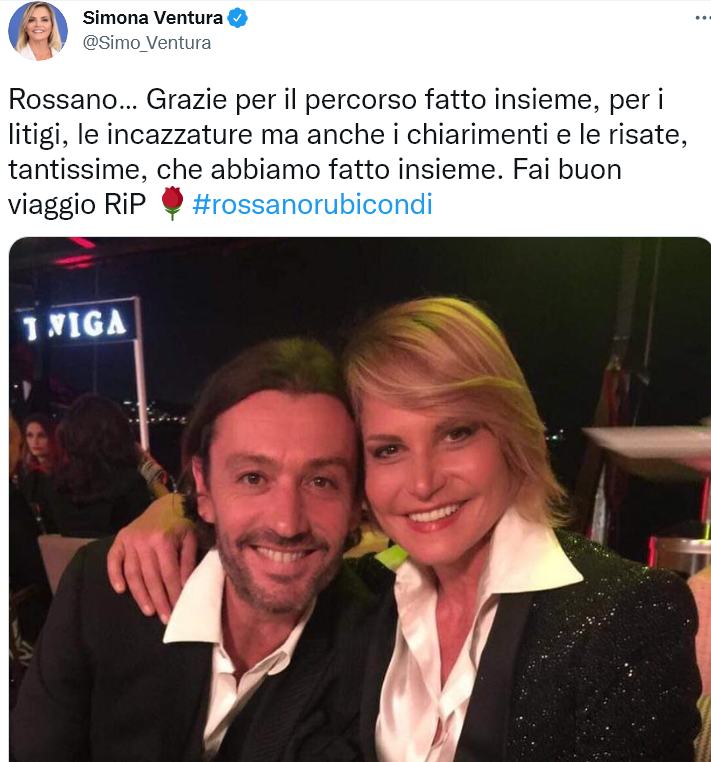711x762 pixels.
Task: Click Simona Ventura's round profile avatar
Action: coord(38,31)
